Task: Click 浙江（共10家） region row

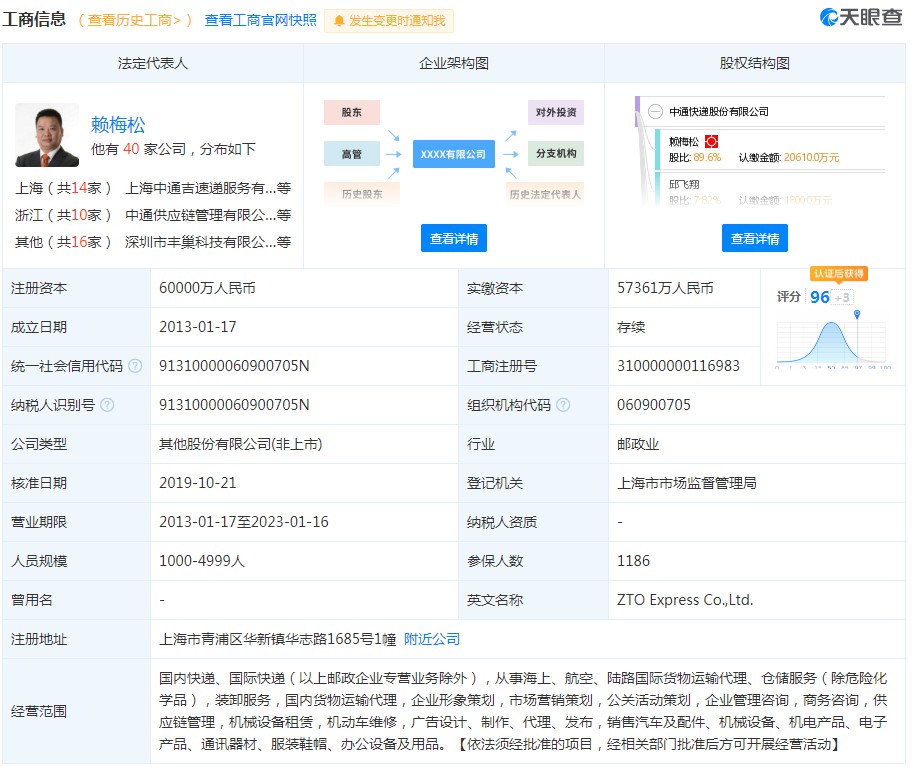Action: click(63, 215)
